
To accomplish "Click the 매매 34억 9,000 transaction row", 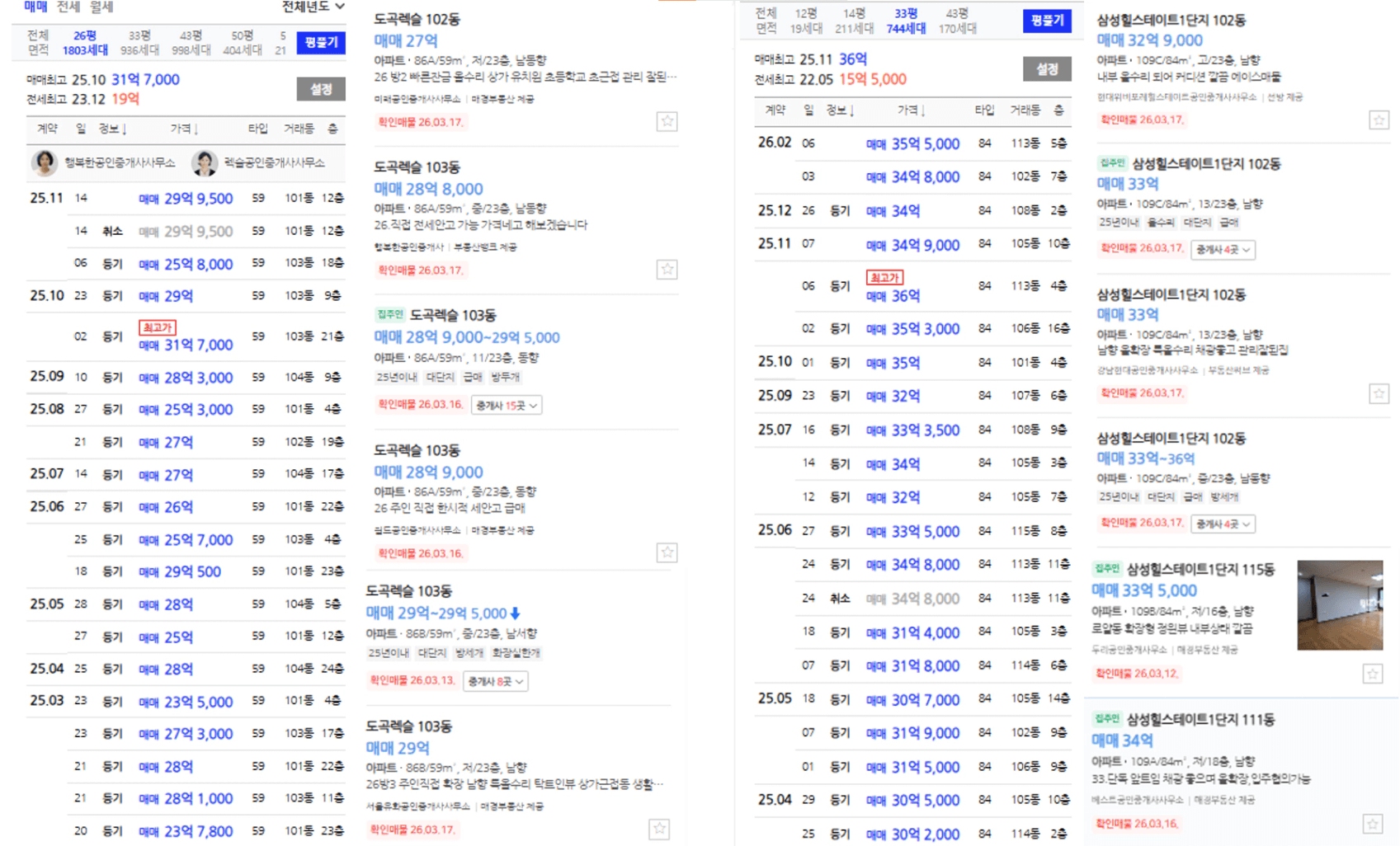I will click(x=912, y=245).
